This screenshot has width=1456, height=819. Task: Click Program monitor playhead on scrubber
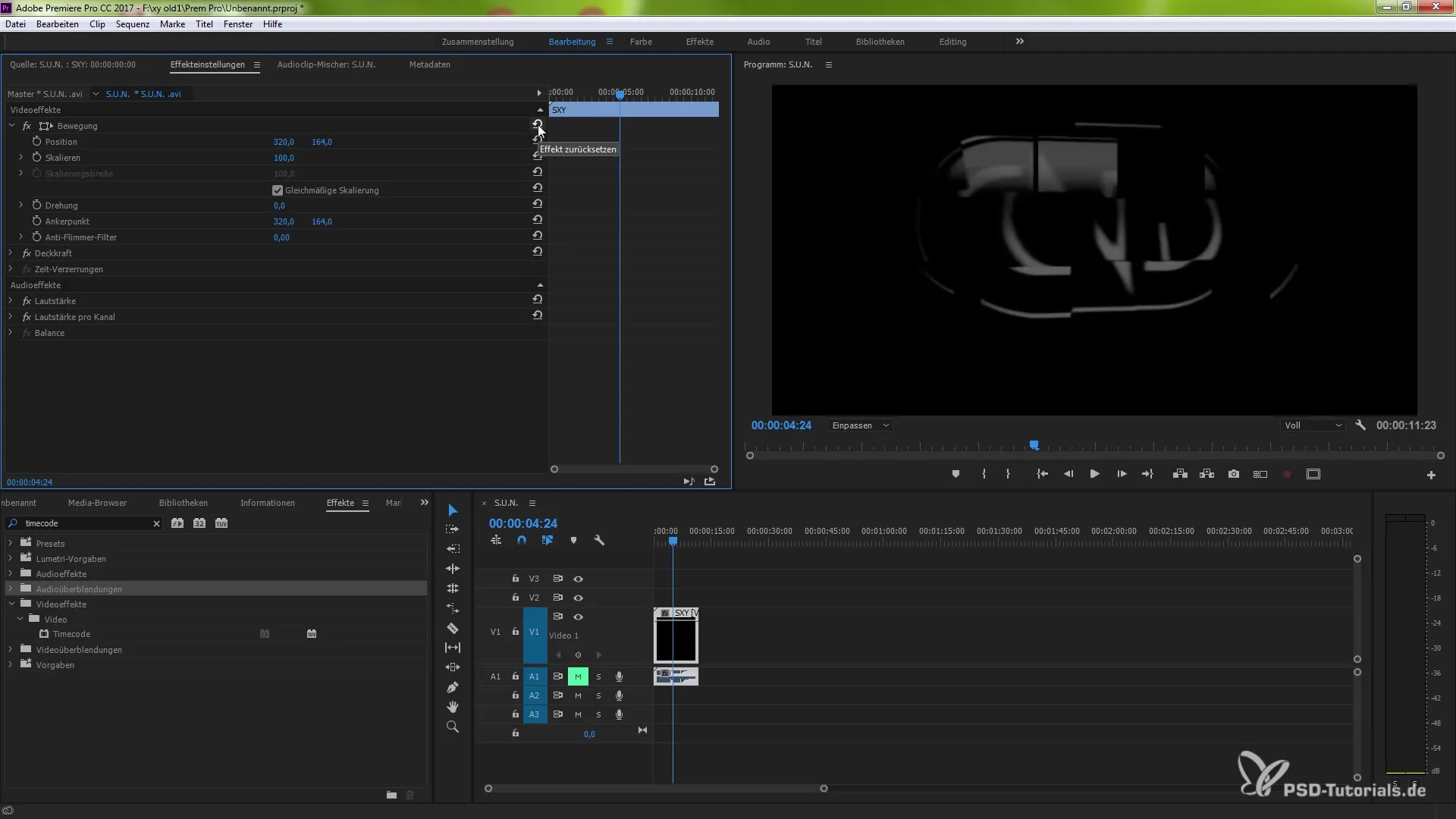coord(1034,446)
